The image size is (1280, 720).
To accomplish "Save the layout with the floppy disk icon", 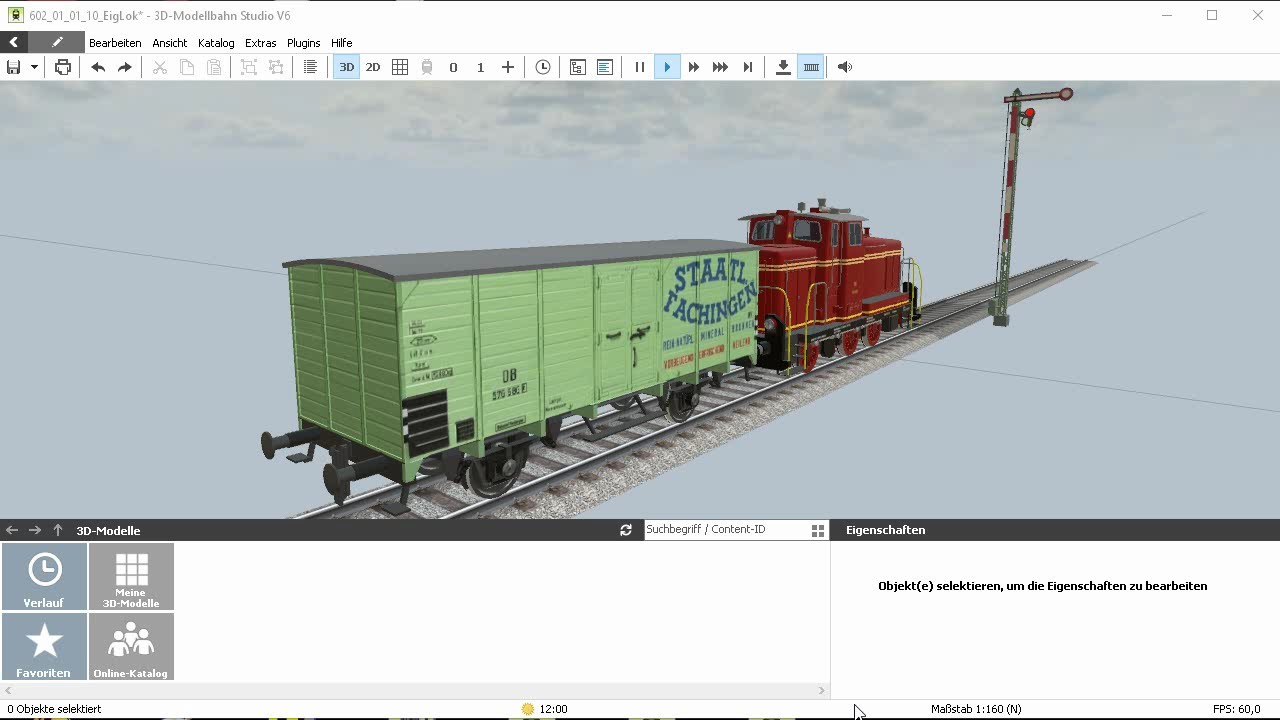I will pos(14,67).
